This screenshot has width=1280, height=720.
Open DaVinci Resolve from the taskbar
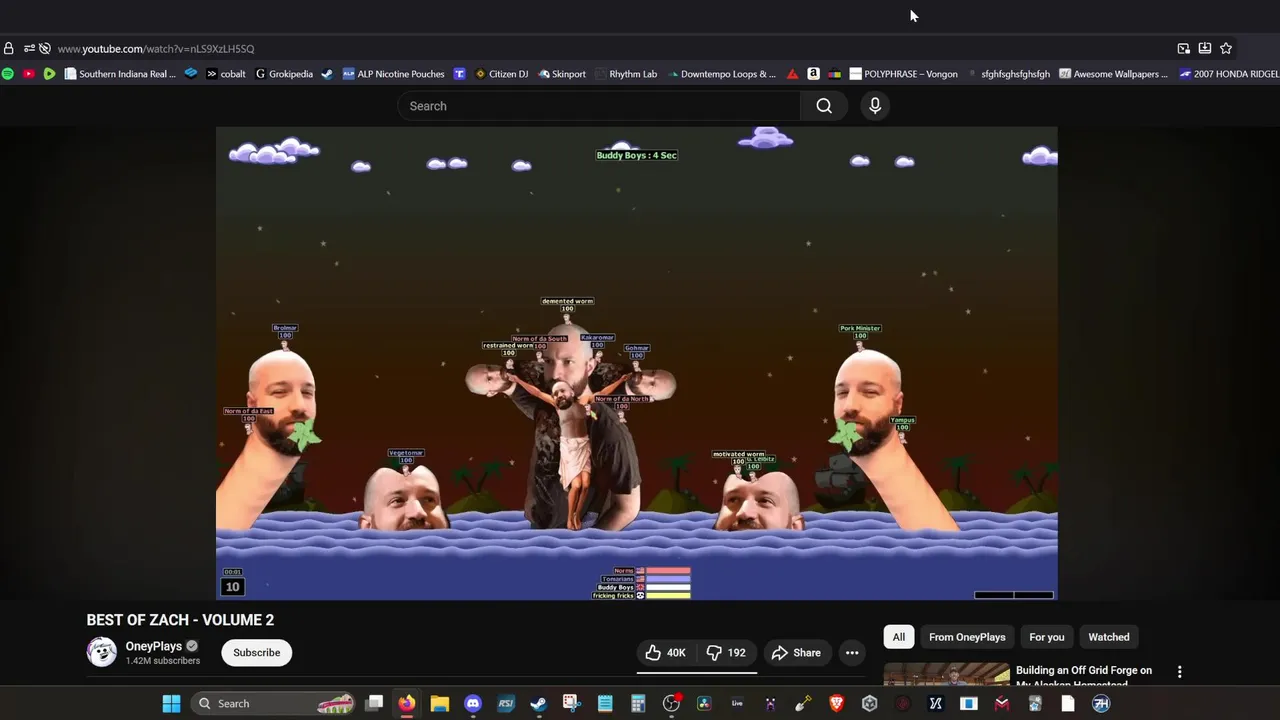(x=704, y=704)
